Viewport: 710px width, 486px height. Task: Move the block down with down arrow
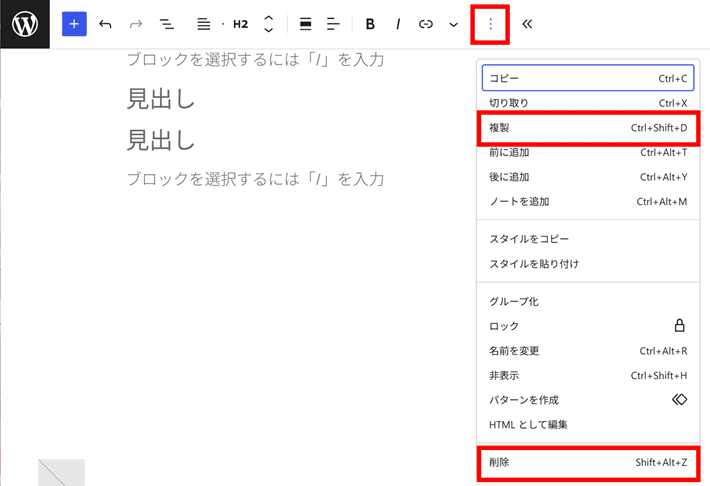click(269, 30)
